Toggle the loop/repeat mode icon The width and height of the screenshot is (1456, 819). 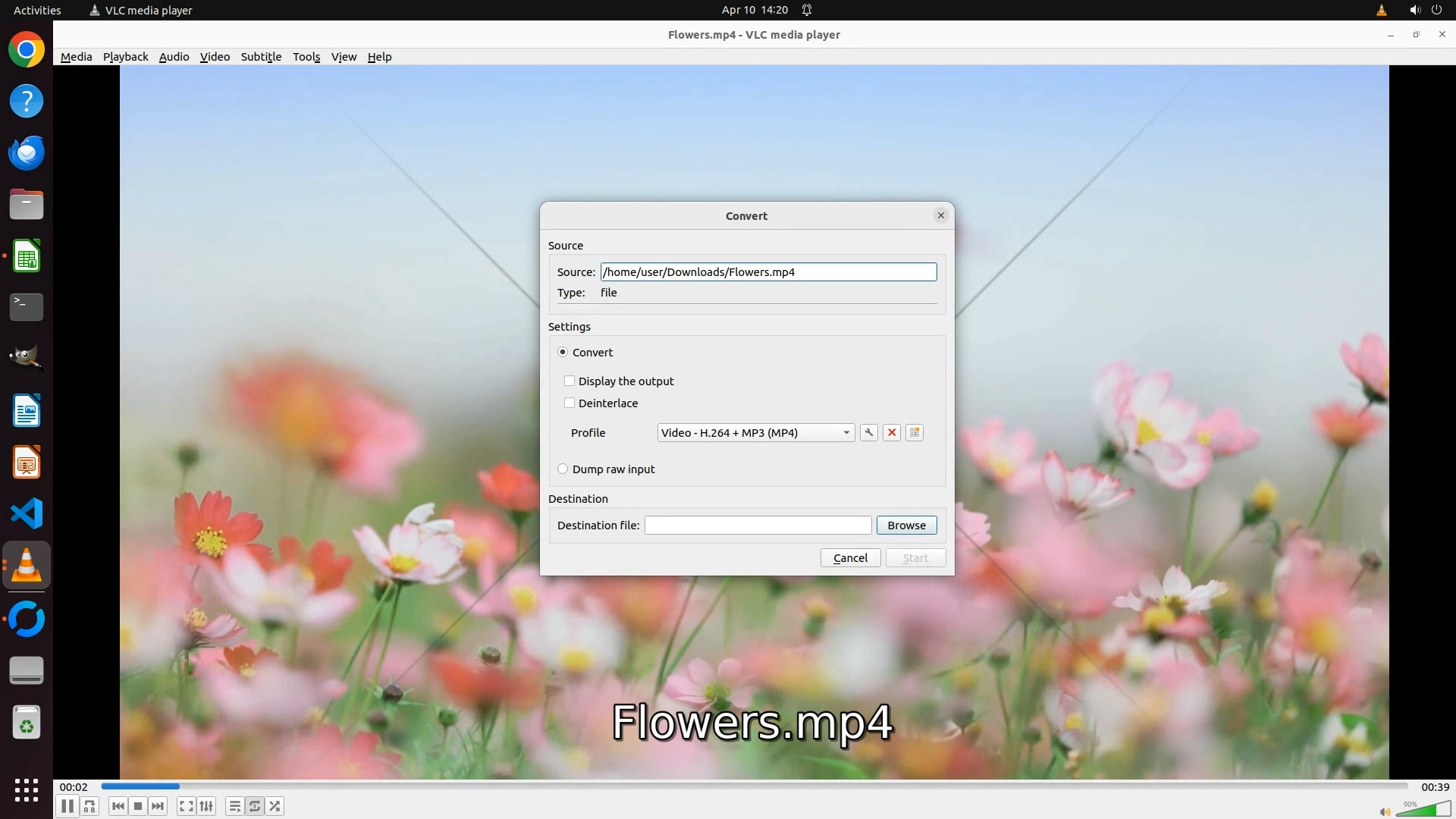tap(255, 806)
